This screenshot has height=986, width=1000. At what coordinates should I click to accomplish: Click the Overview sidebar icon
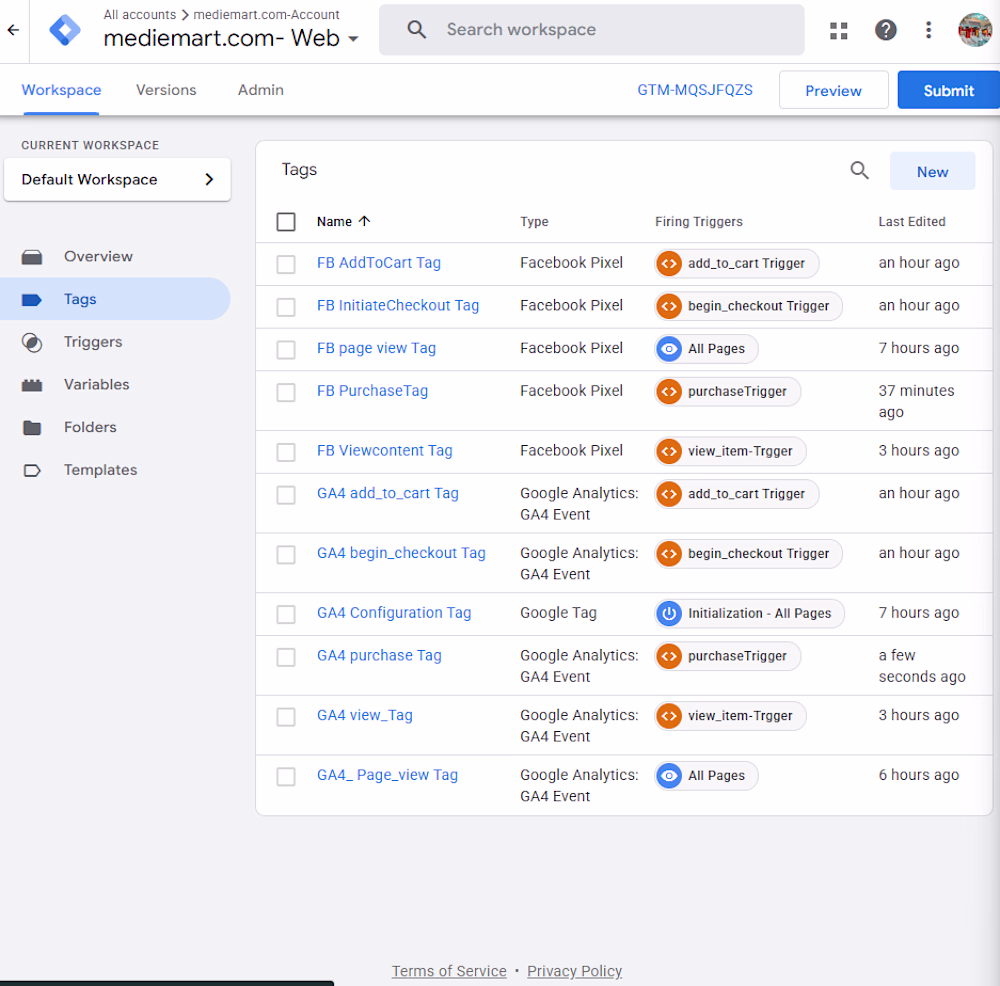point(32,257)
